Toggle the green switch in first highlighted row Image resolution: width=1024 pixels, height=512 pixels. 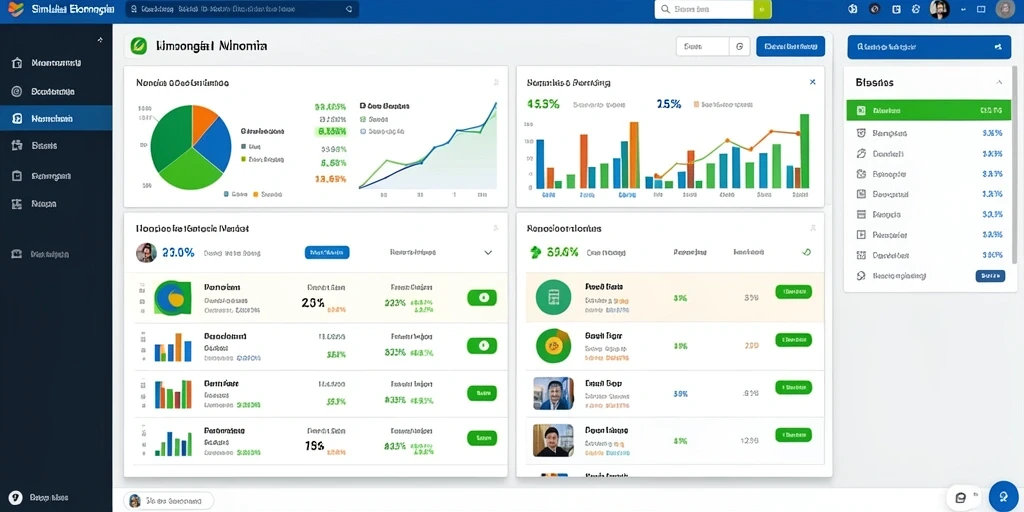482,298
